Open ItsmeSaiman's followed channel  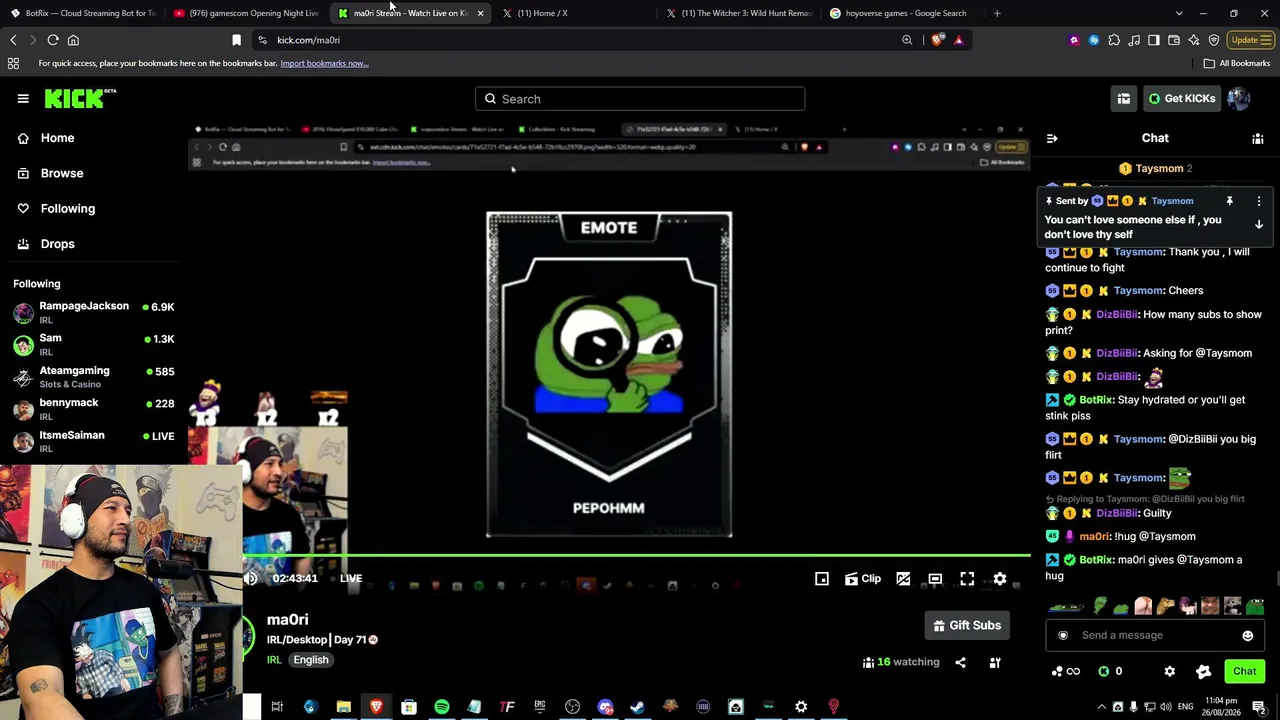94,441
